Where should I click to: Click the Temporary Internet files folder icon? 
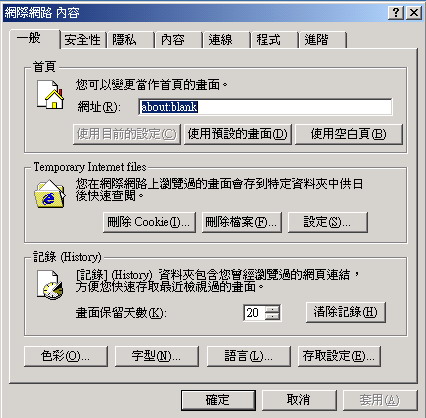coord(50,194)
